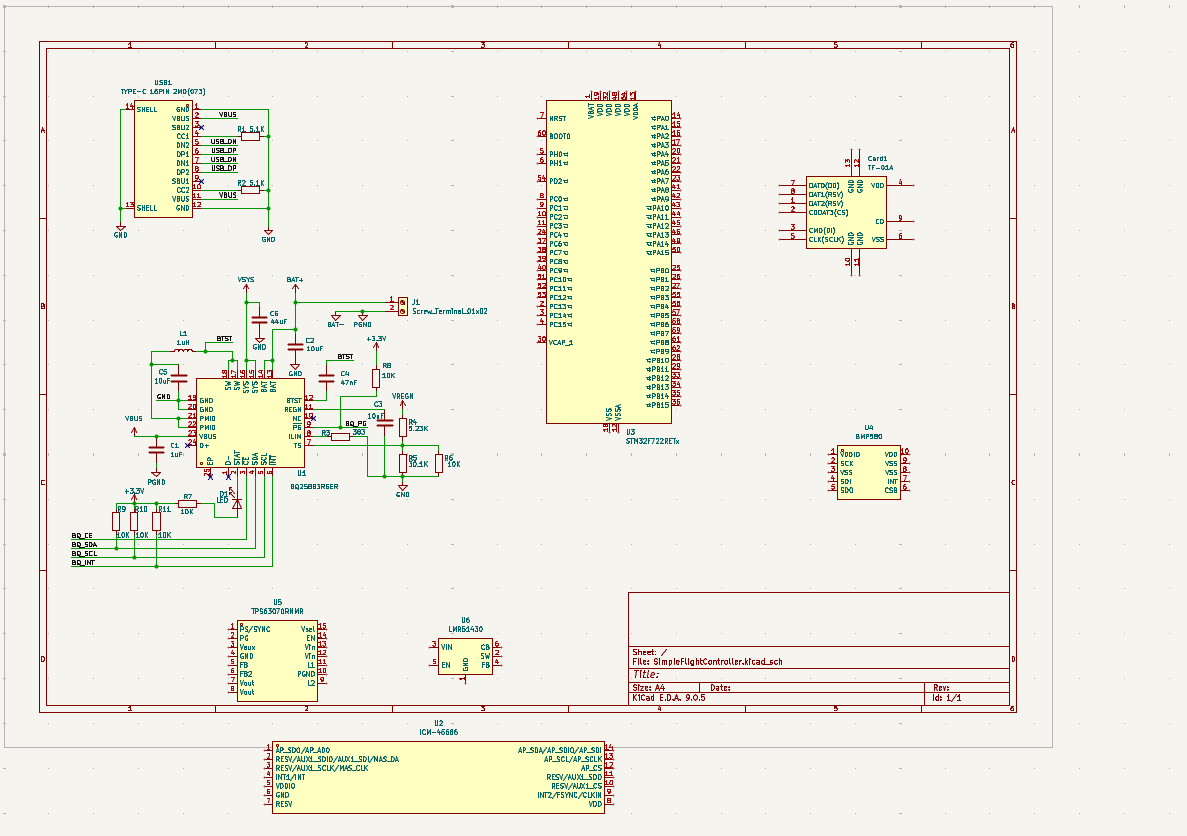Select the TPS63070RNMR regulator U5
This screenshot has width=1187, height=836.
point(277,660)
